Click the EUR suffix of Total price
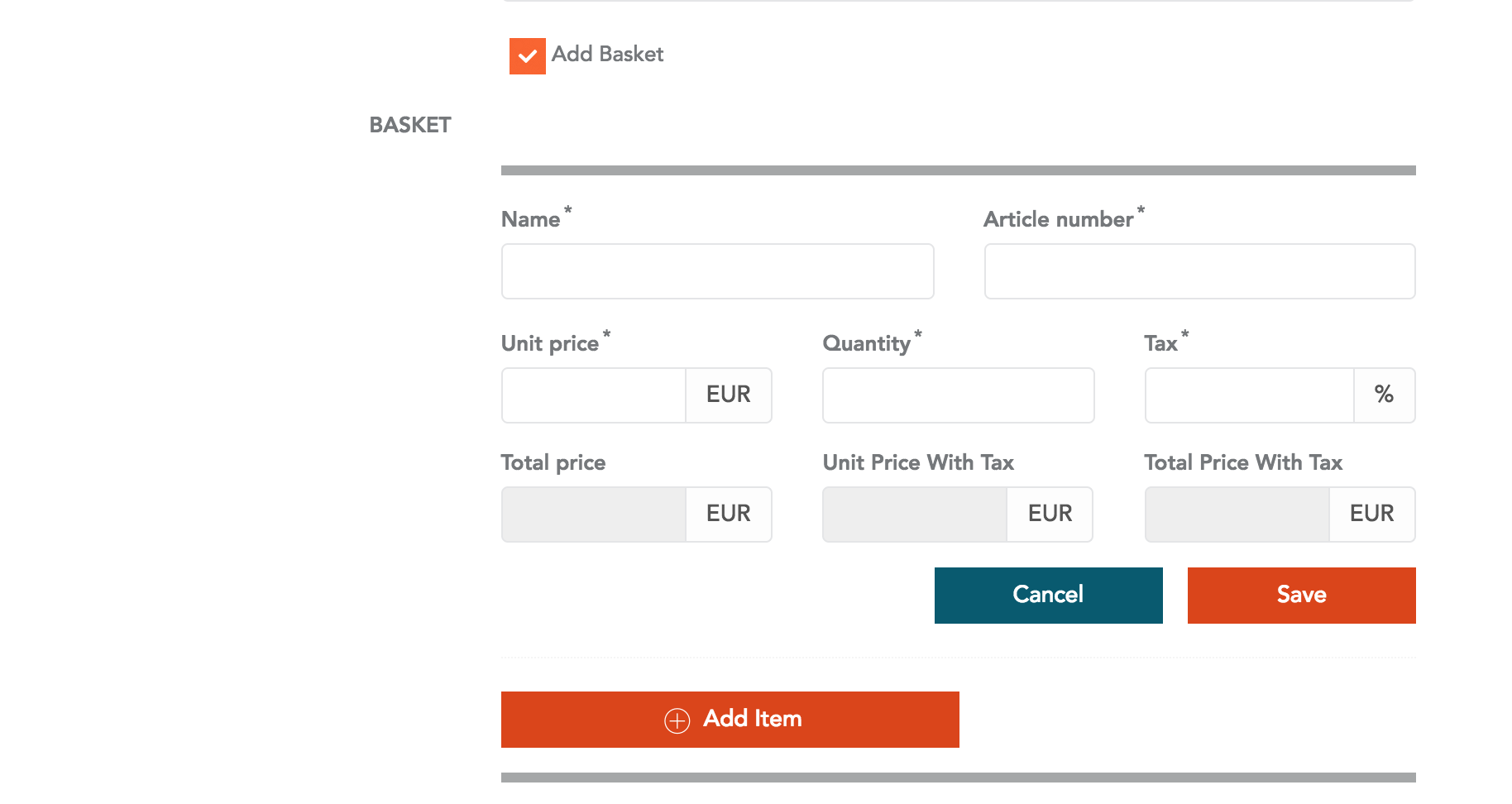Image resolution: width=1512 pixels, height=804 pixels. 729,514
